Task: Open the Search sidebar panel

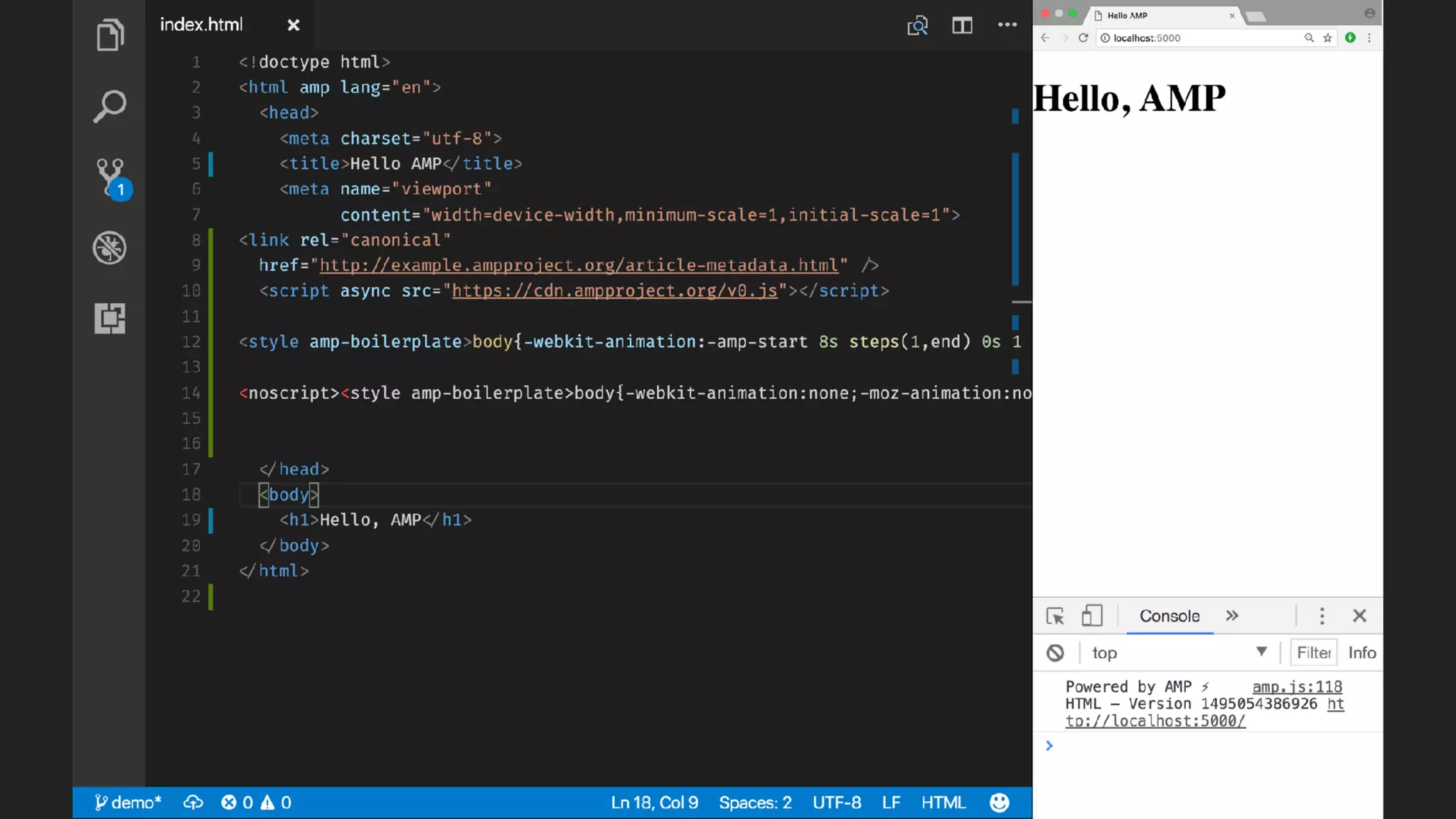Action: pos(109,106)
